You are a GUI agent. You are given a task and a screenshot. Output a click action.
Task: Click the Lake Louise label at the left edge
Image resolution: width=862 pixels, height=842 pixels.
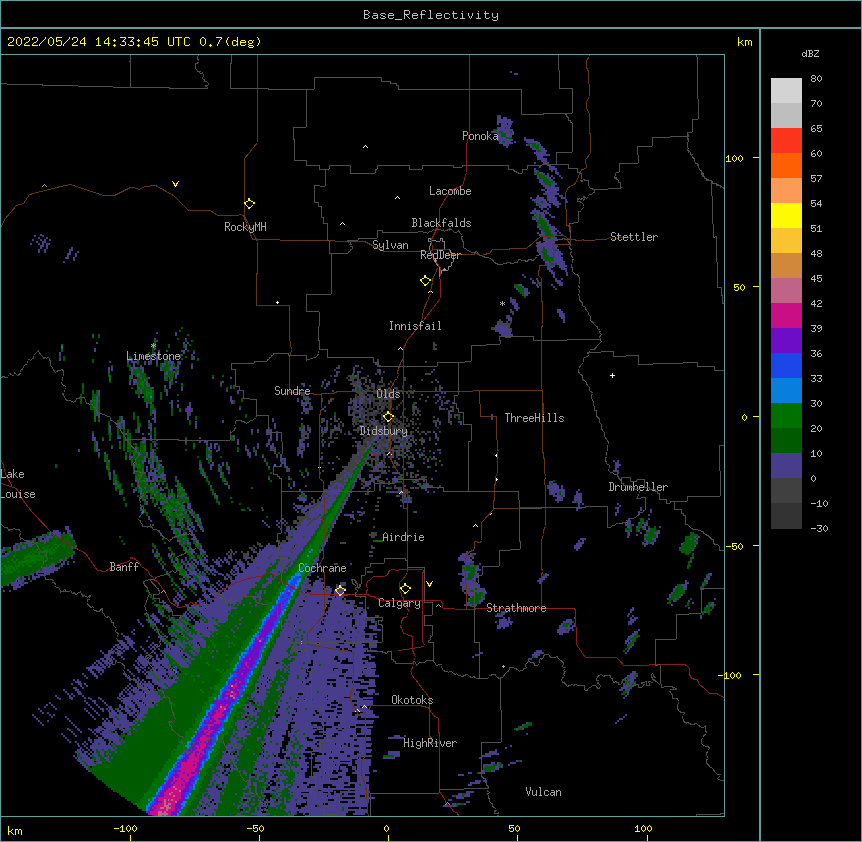18,484
